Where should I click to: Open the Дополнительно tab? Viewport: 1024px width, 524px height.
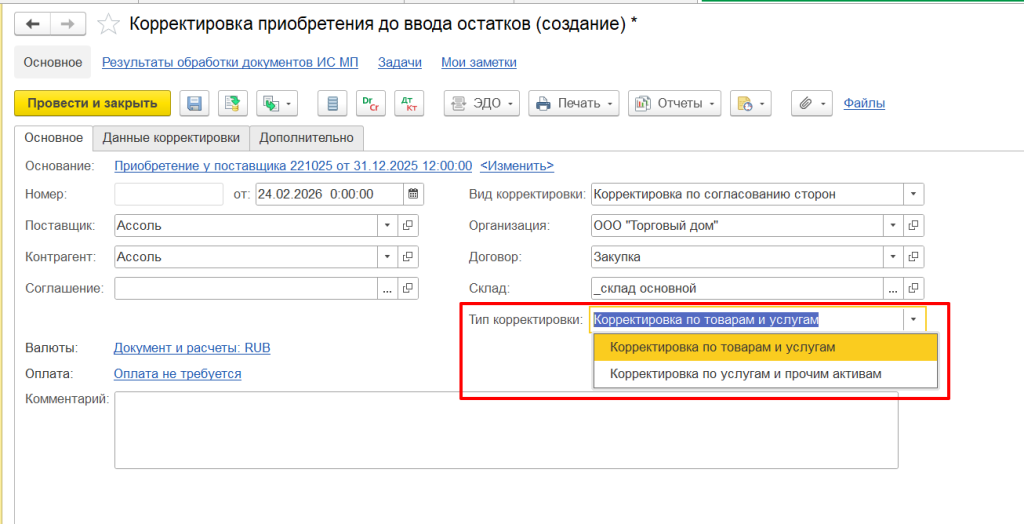click(306, 138)
